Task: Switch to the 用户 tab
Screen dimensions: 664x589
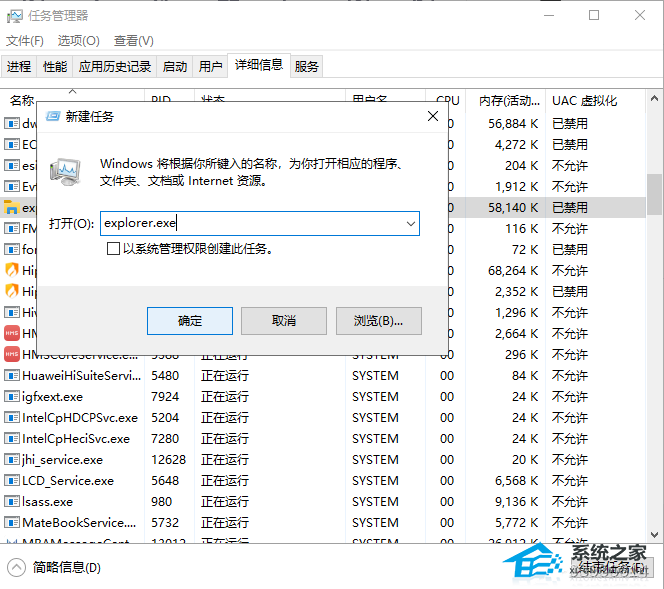Action: [210, 66]
